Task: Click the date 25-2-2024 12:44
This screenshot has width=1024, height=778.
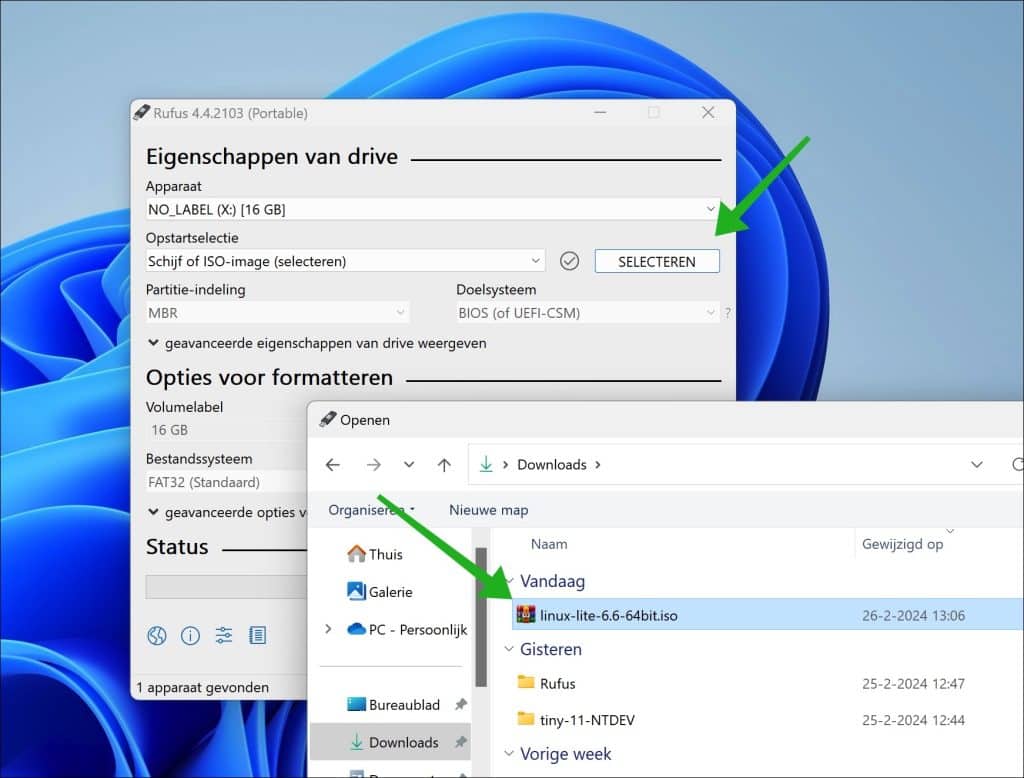Action: coord(913,721)
